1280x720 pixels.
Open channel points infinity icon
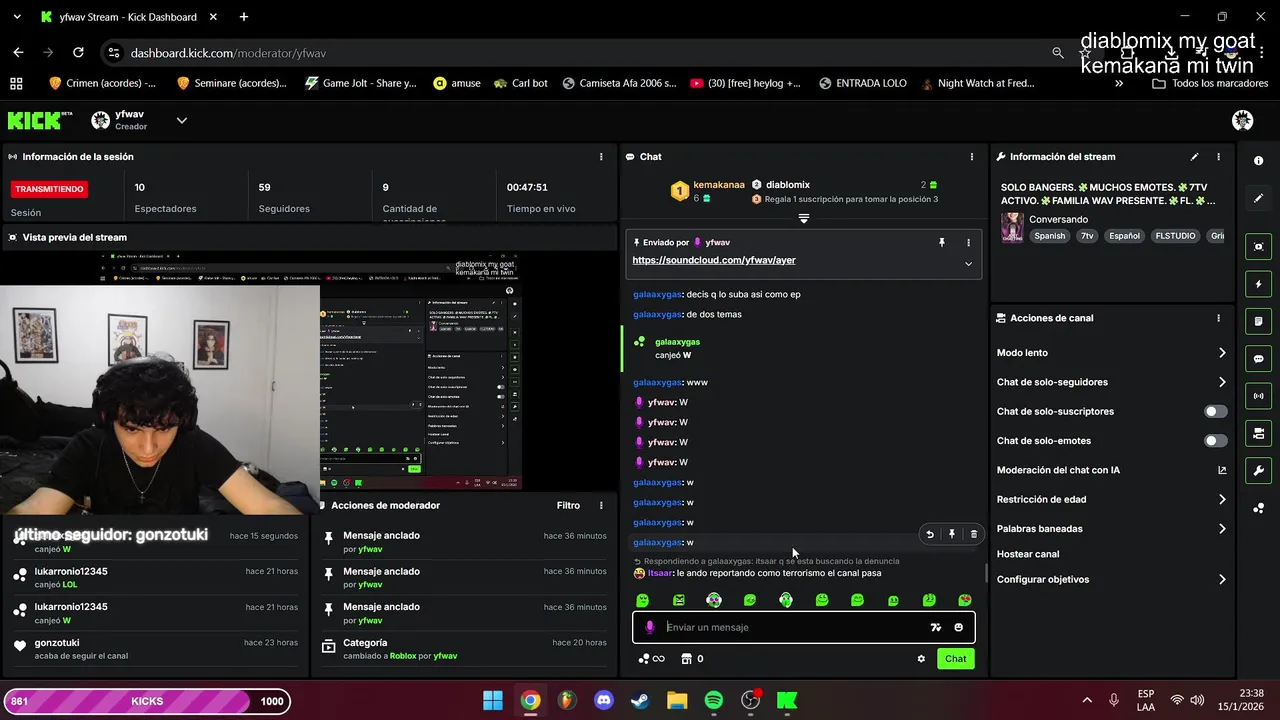pos(651,659)
